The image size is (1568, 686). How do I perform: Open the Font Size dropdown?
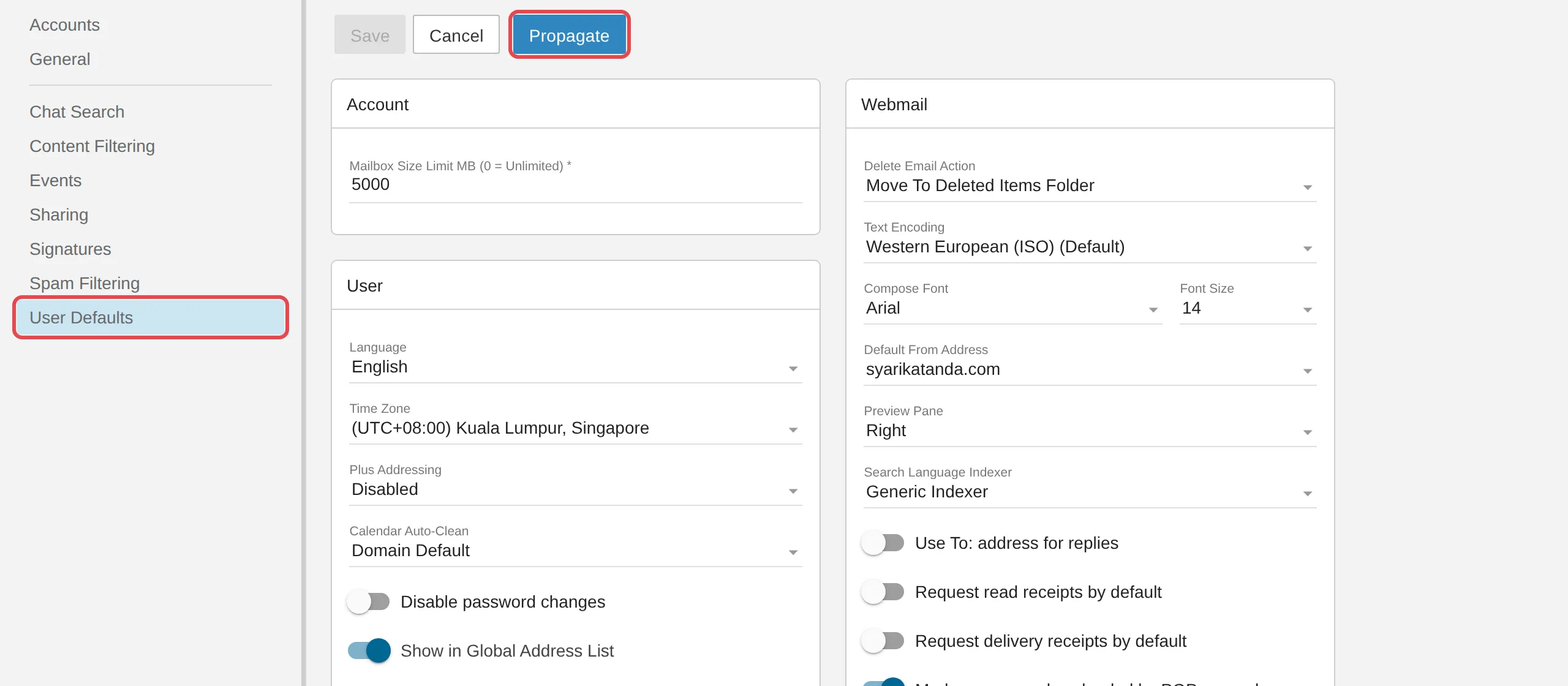click(1248, 308)
